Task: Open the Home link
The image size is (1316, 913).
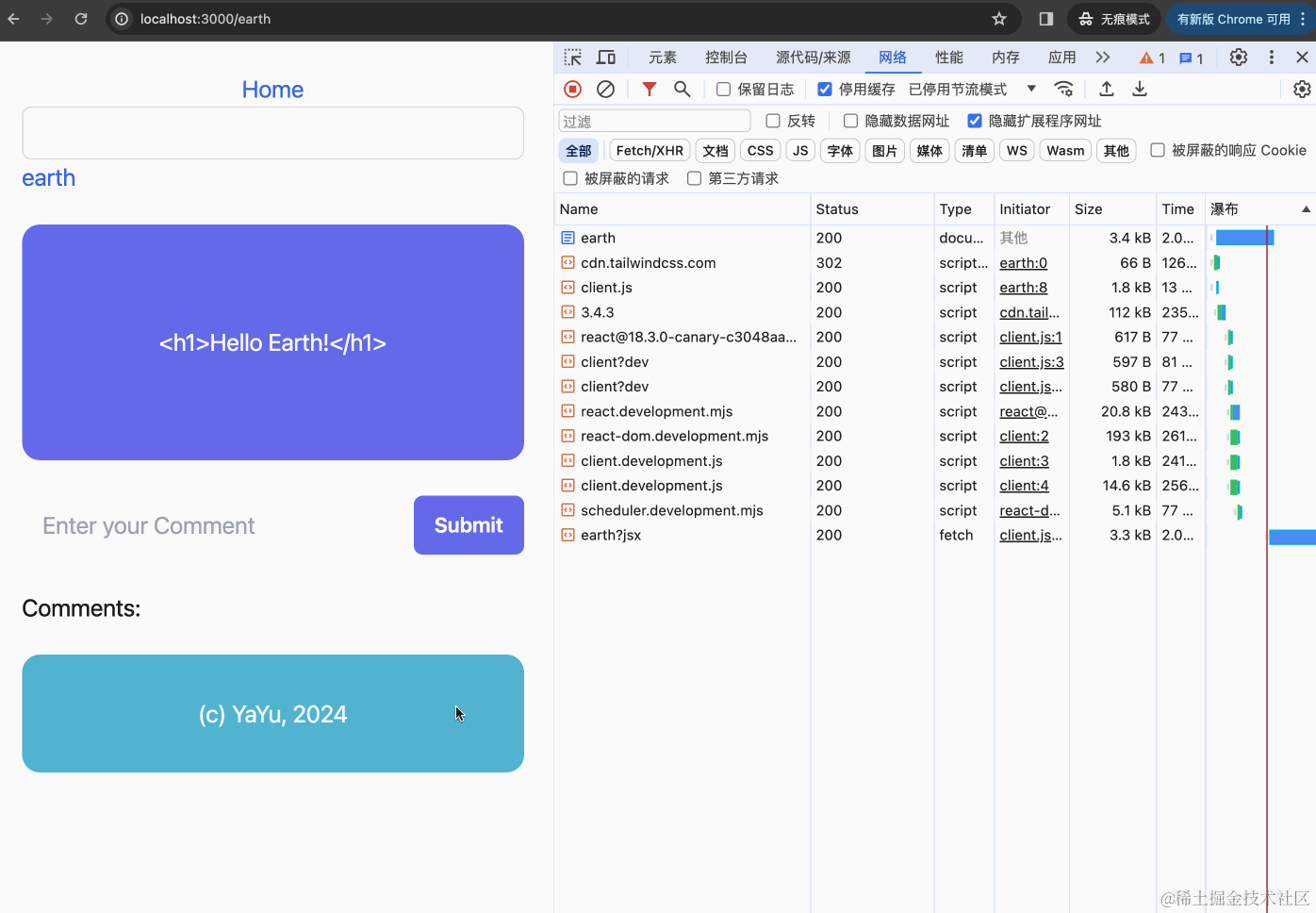Action: pyautogui.click(x=272, y=89)
